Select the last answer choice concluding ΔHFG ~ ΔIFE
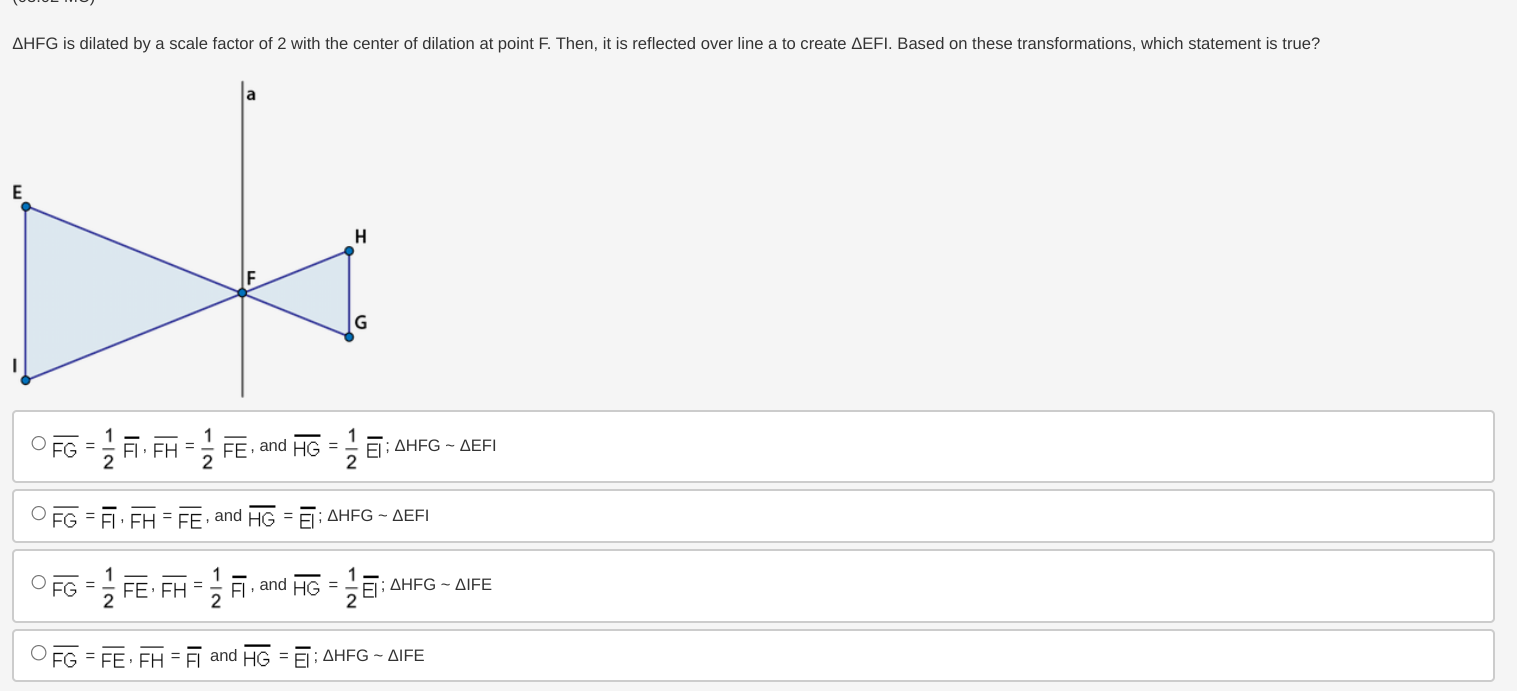 point(38,651)
